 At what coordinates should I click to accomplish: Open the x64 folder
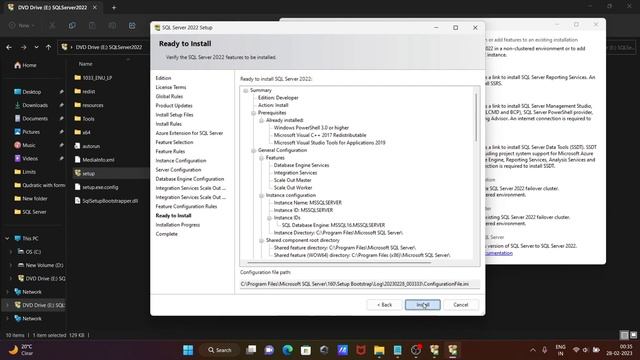(82, 132)
